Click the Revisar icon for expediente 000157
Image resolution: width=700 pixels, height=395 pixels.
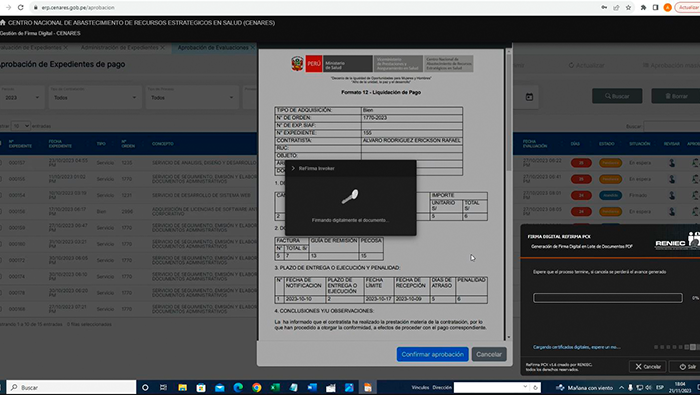click(672, 163)
